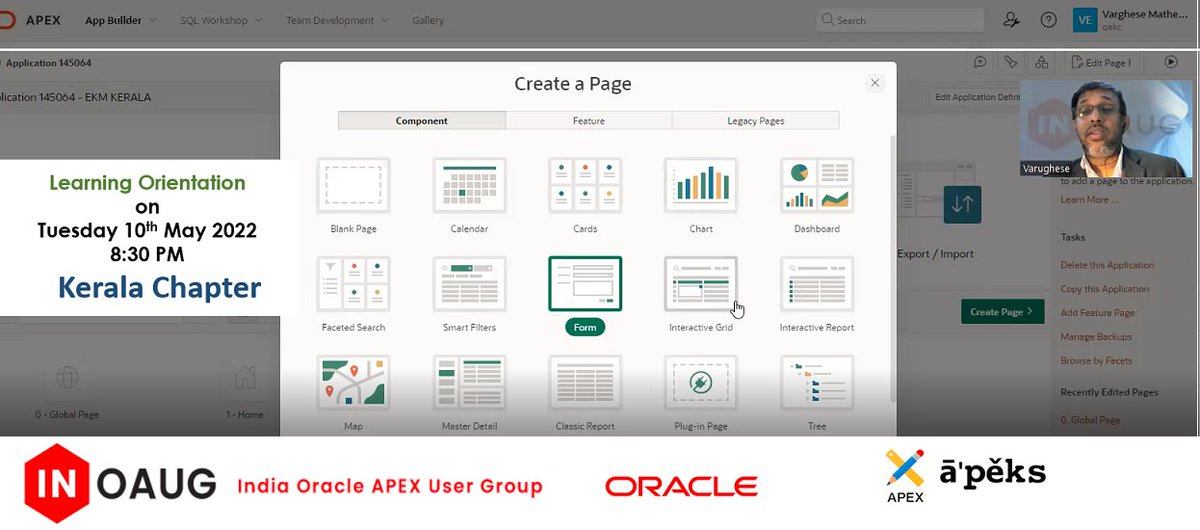
Task: Click the Edit Page 1 button
Action: click(x=1100, y=62)
